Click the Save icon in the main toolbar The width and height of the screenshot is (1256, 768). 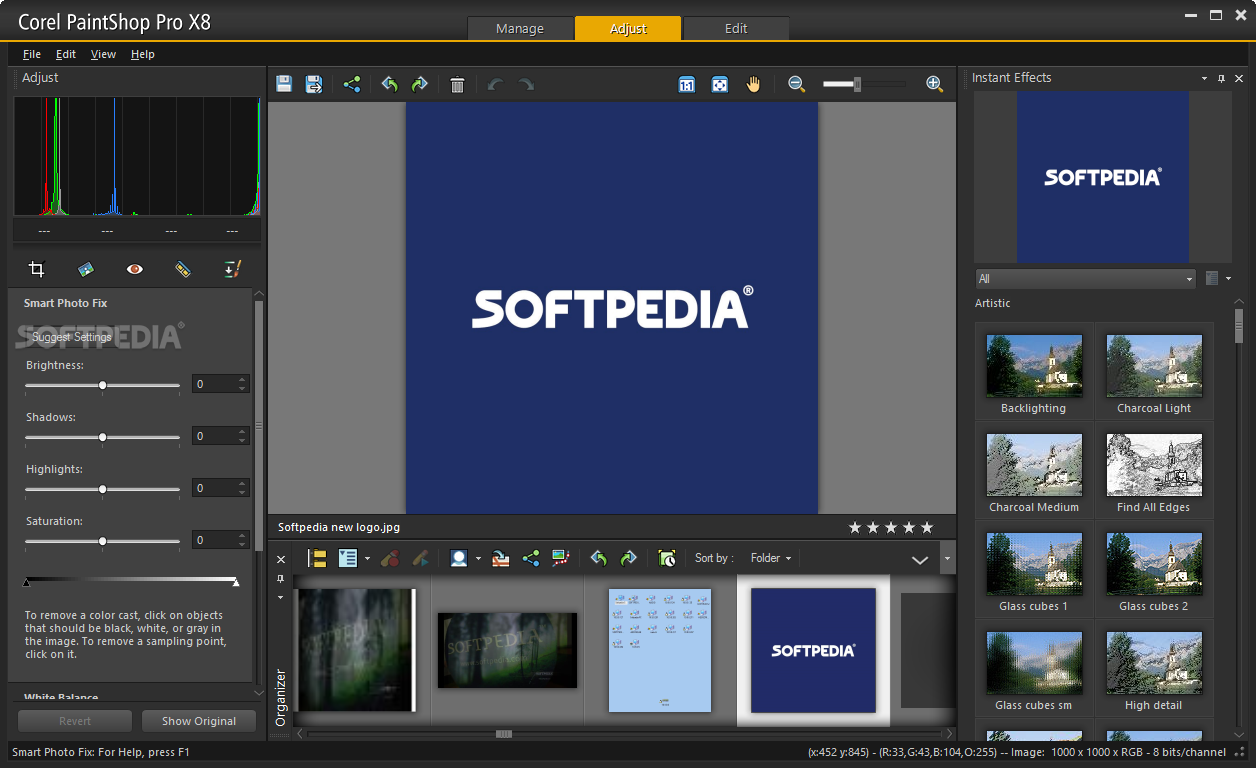point(284,85)
